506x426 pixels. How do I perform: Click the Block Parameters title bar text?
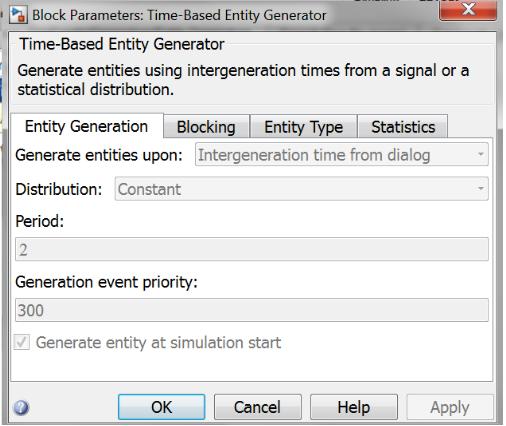point(179,15)
